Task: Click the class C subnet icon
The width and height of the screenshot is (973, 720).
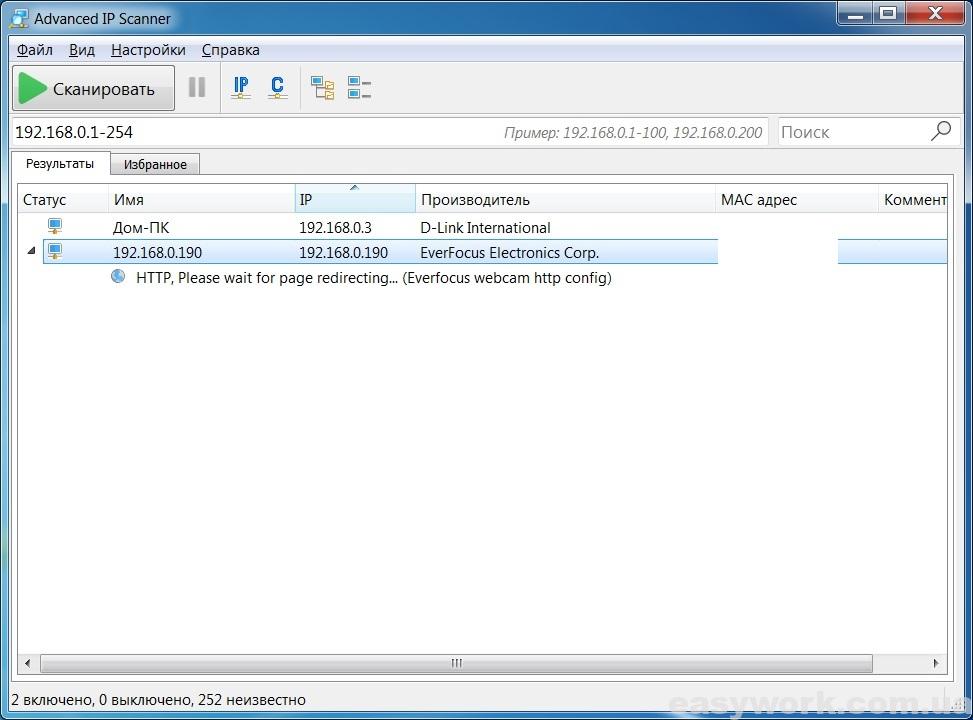Action: tap(277, 88)
